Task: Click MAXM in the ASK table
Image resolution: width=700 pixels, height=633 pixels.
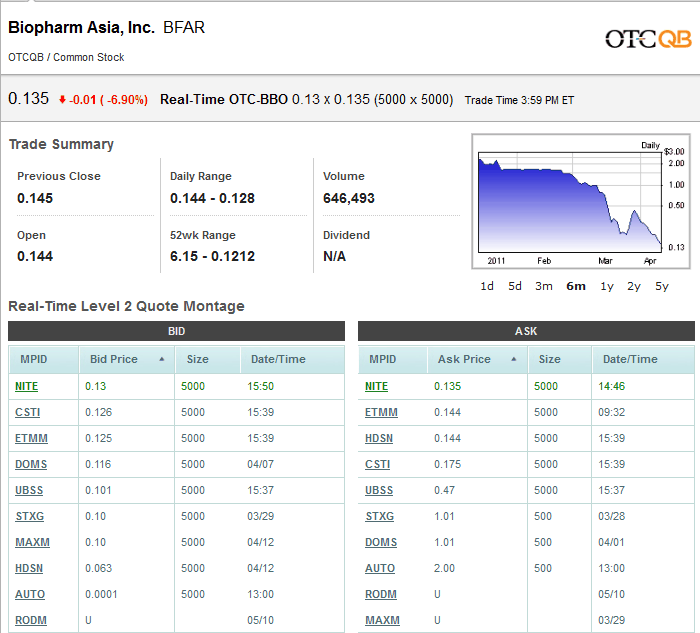Action: (x=382, y=620)
